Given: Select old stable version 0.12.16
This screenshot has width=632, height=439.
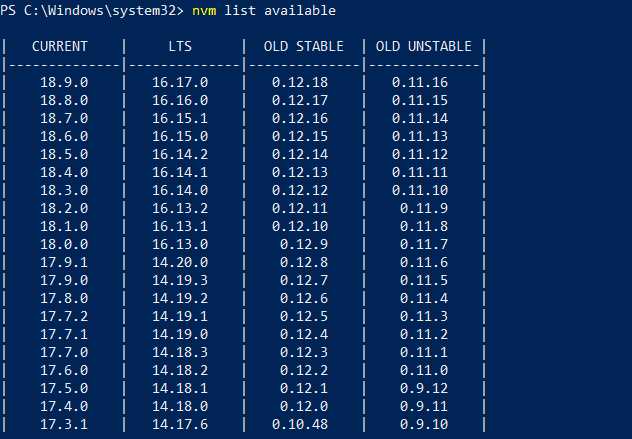Looking at the screenshot, I should tap(300, 118).
